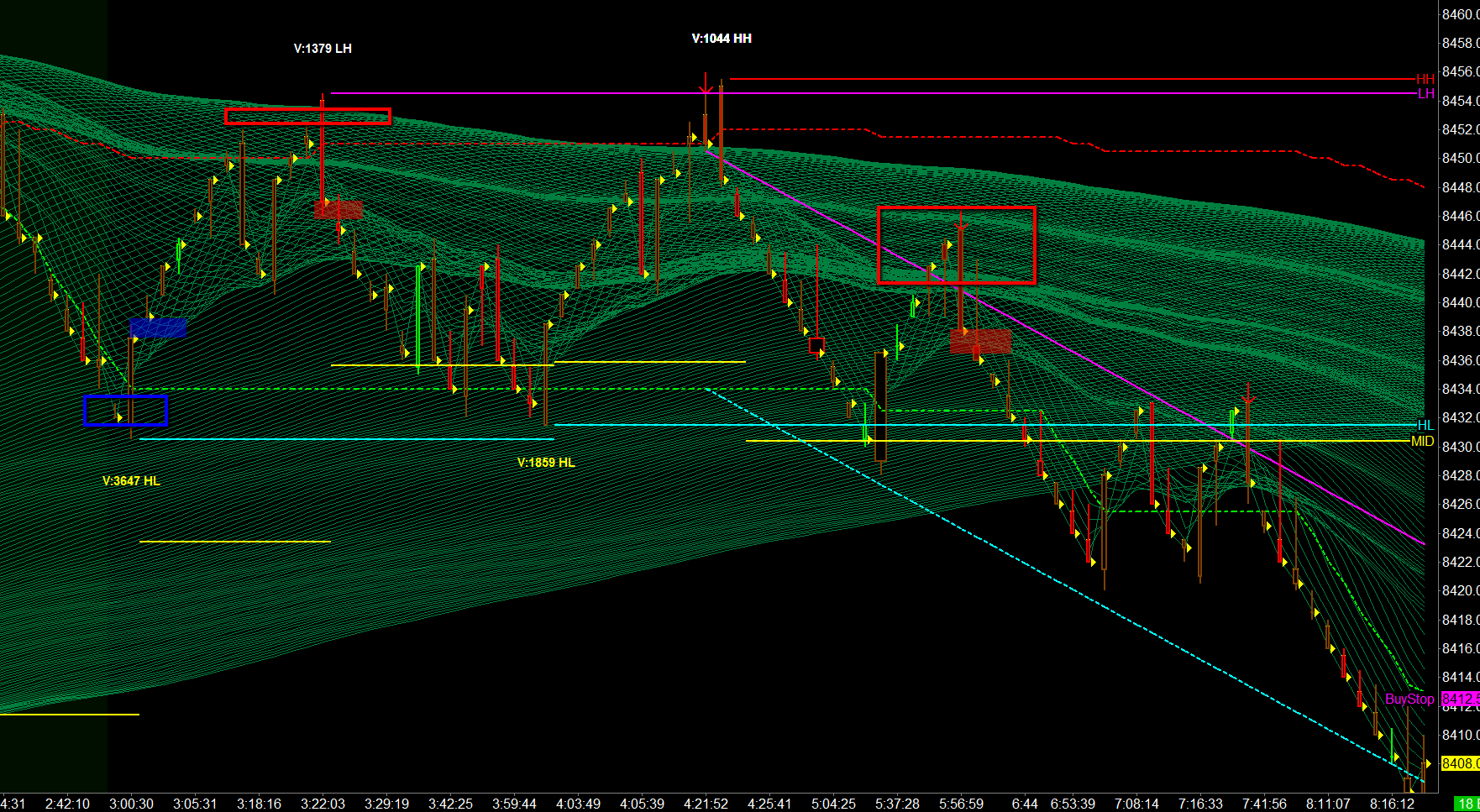Viewport: 1480px width, 812px height.
Task: Select the V:3647 HL volume label
Action: coord(131,481)
